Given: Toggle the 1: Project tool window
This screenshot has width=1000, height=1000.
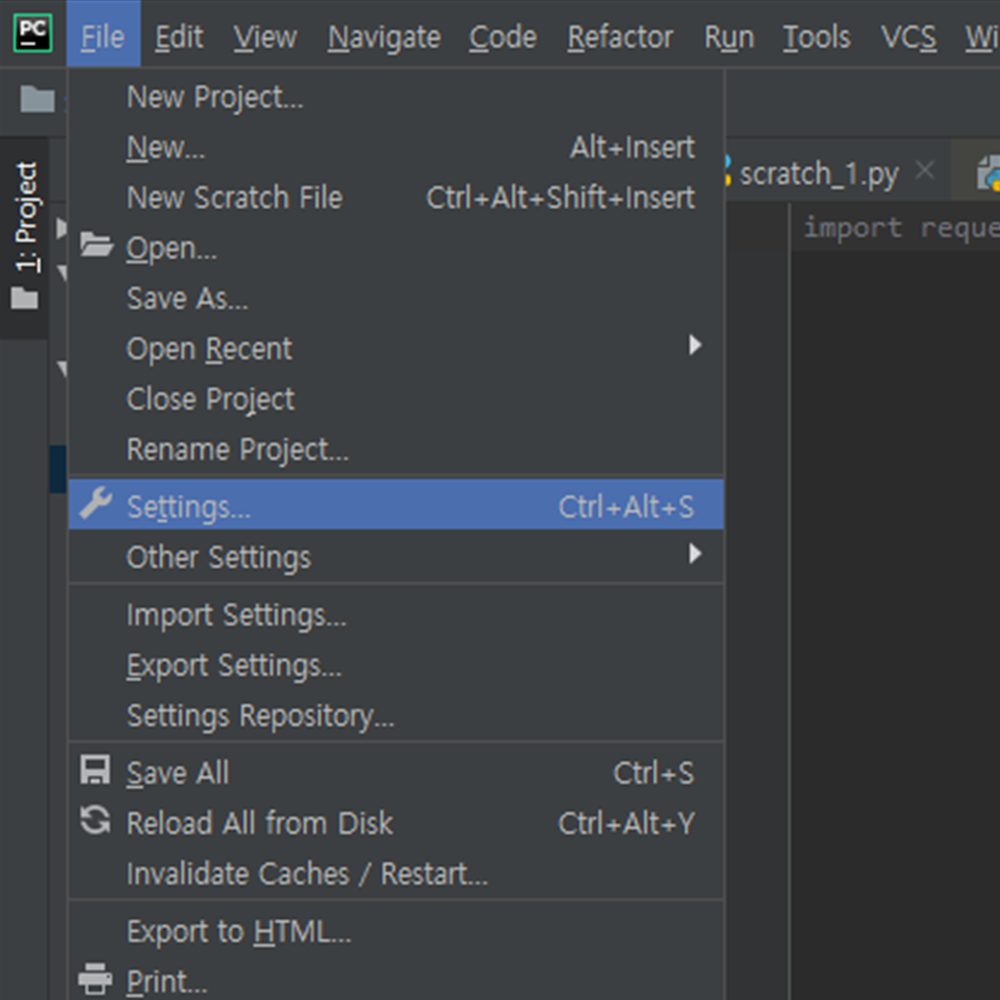Looking at the screenshot, I should [x=25, y=236].
